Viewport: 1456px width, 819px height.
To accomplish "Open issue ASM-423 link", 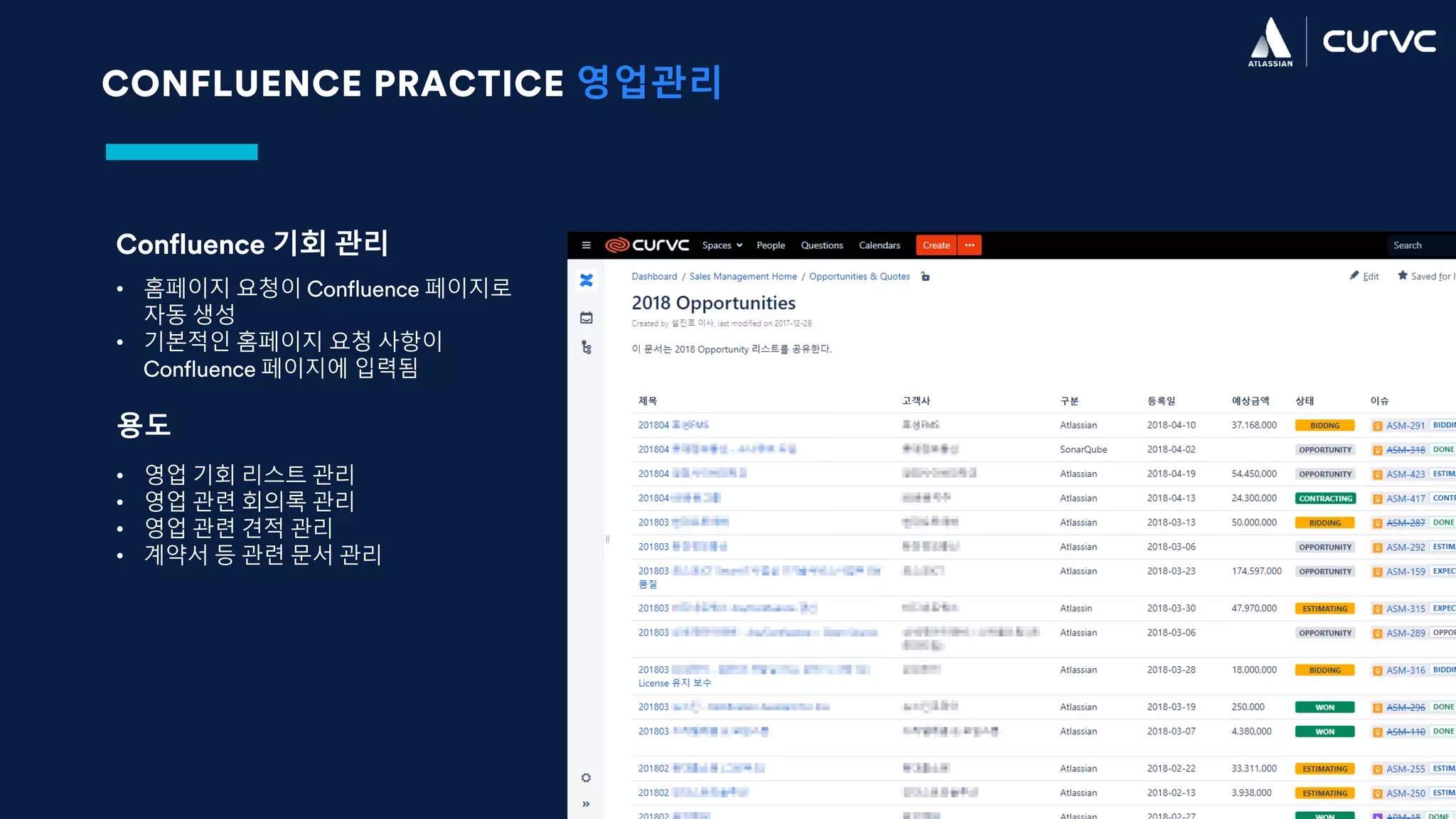I will click(x=1406, y=474).
